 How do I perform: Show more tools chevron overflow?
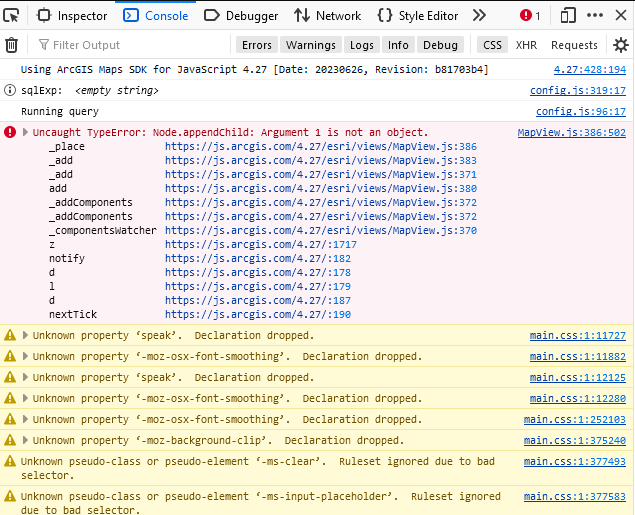pos(479,16)
